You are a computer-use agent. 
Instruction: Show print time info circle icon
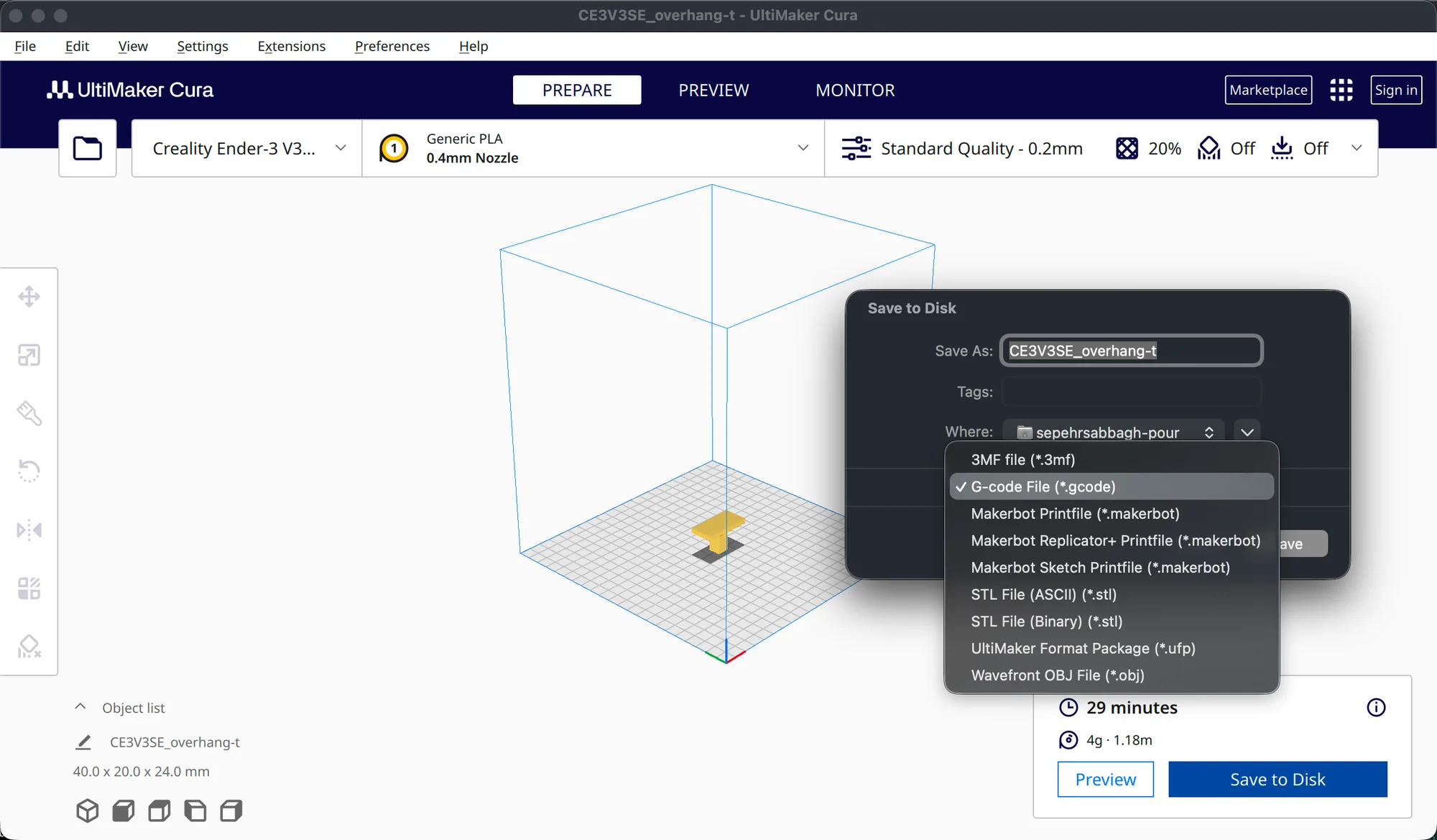coord(1376,708)
